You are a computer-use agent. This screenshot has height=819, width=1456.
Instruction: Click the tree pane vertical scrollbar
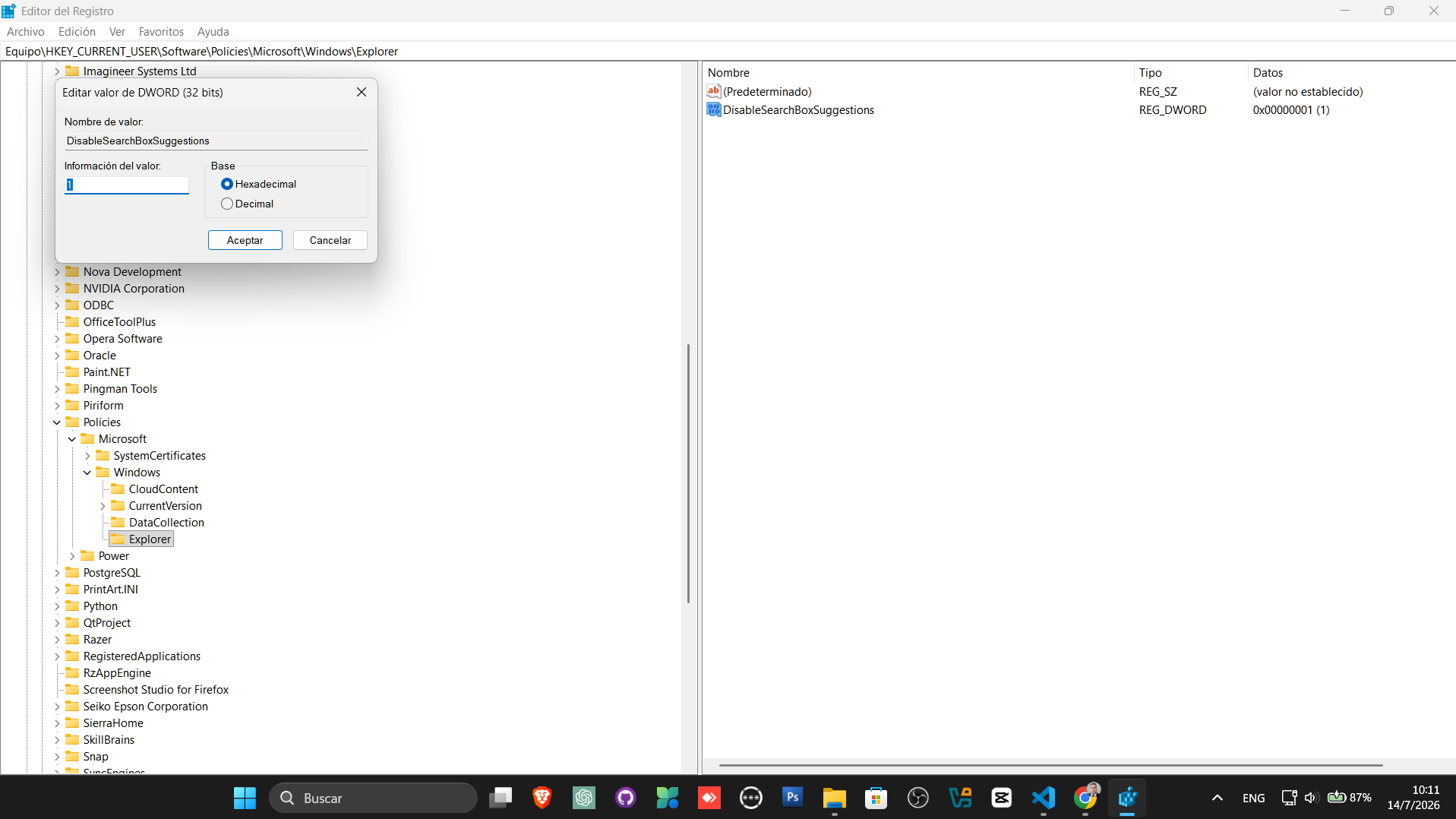pyautogui.click(x=688, y=473)
